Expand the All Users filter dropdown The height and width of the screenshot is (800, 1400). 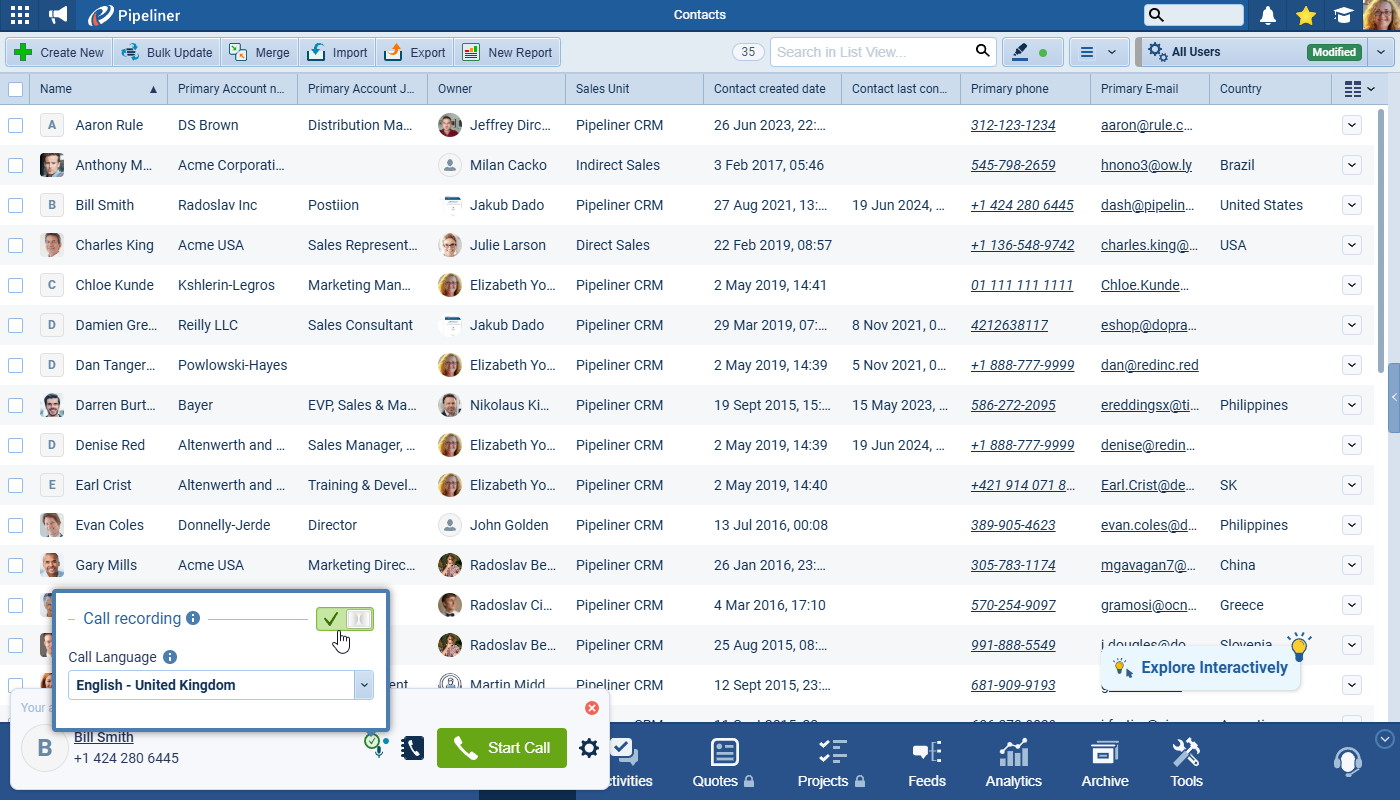tap(1381, 52)
